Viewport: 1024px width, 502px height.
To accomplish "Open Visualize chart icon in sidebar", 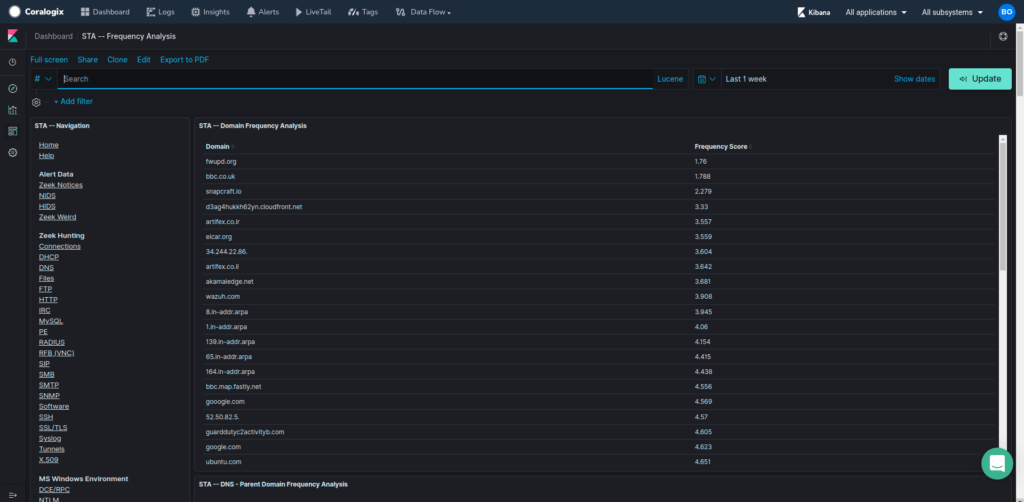I will click(x=12, y=110).
